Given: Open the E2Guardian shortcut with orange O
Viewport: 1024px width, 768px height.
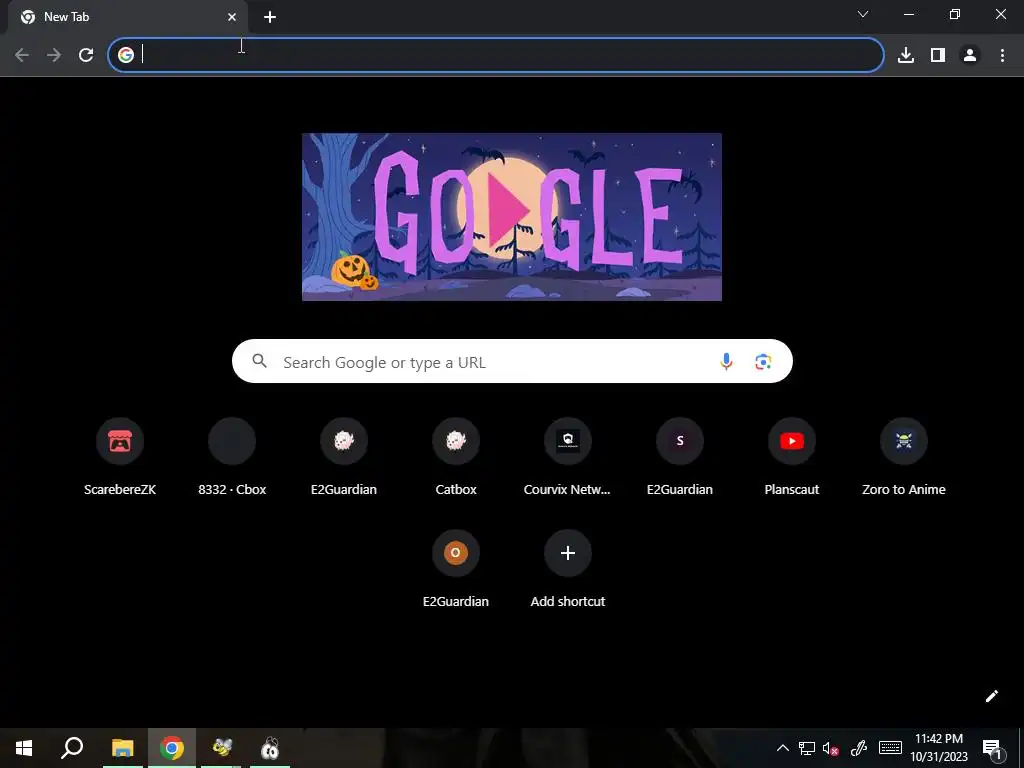Looking at the screenshot, I should (x=456, y=569).
